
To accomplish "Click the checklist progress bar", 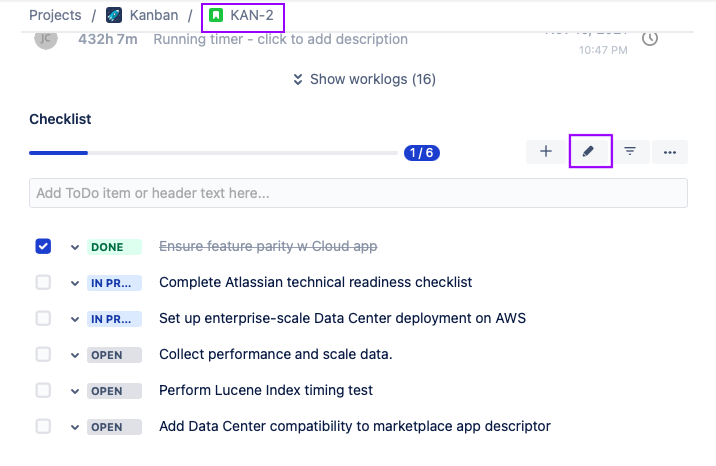I will [x=213, y=153].
